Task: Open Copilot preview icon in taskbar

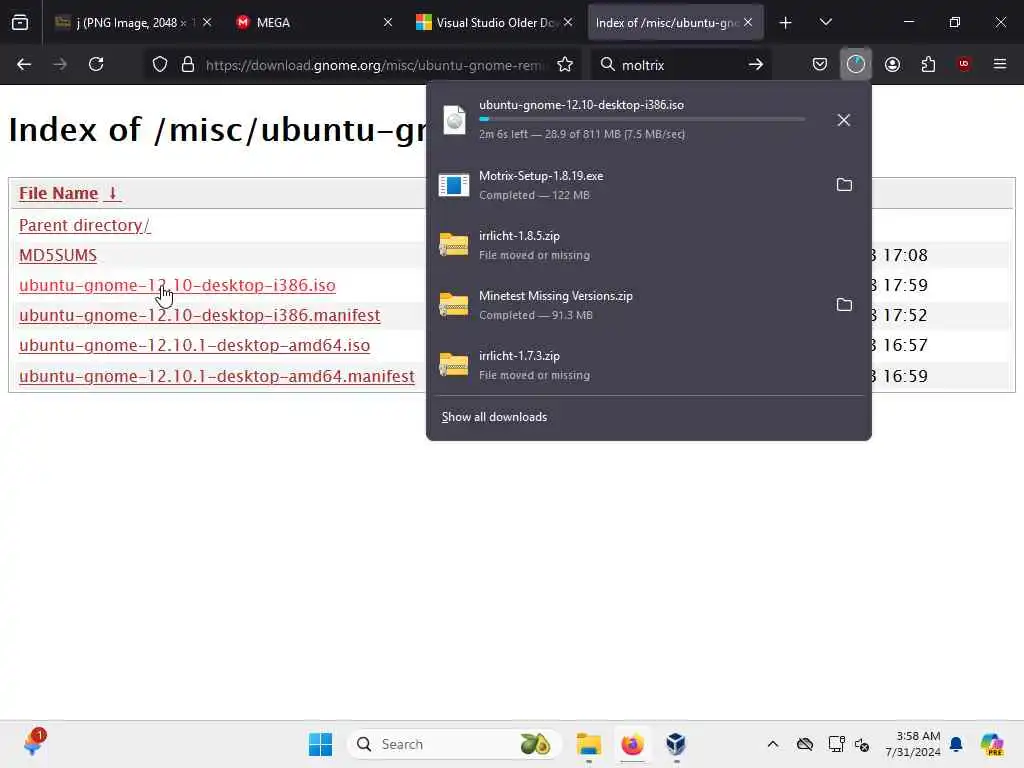Action: (993, 744)
